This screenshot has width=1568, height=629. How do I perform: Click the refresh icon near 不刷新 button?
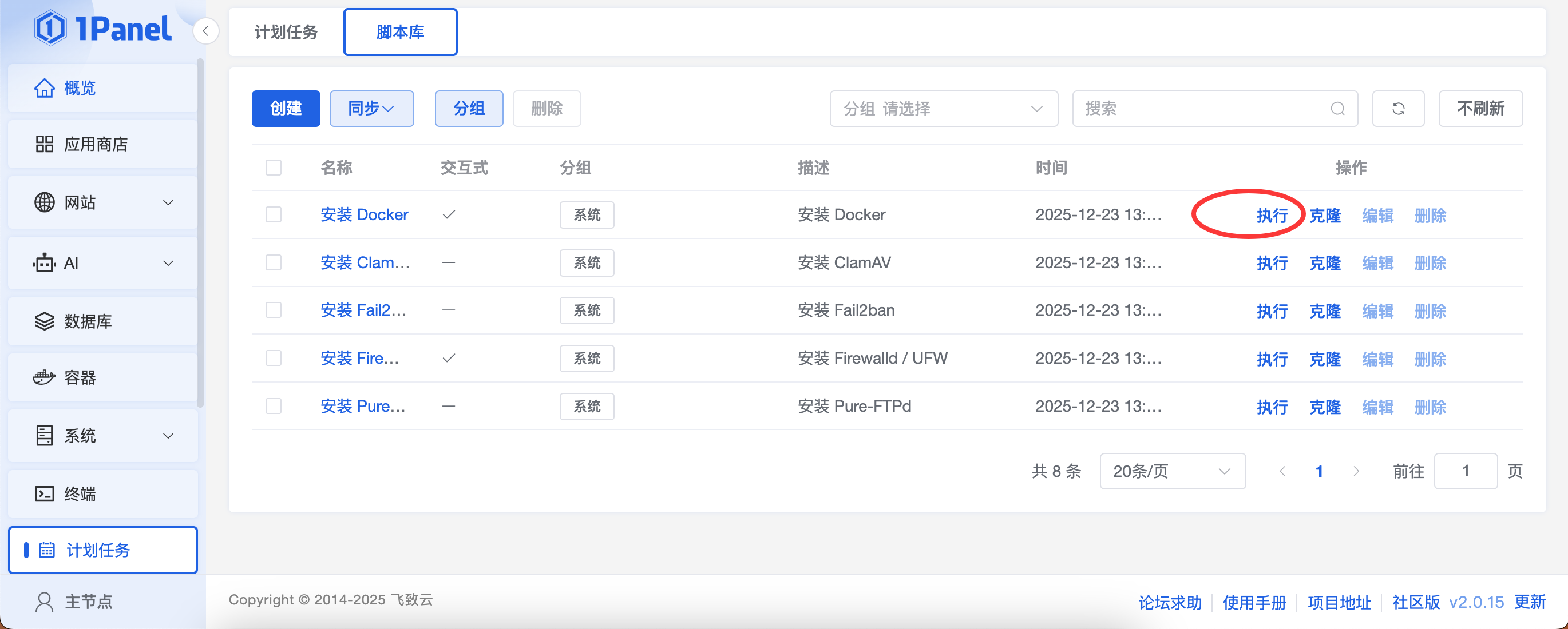(1398, 108)
